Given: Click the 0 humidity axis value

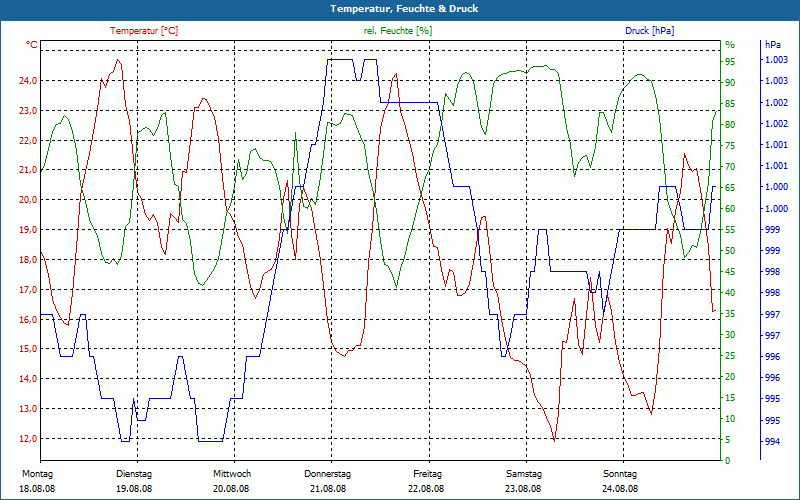Looking at the screenshot, I should pos(728,461).
